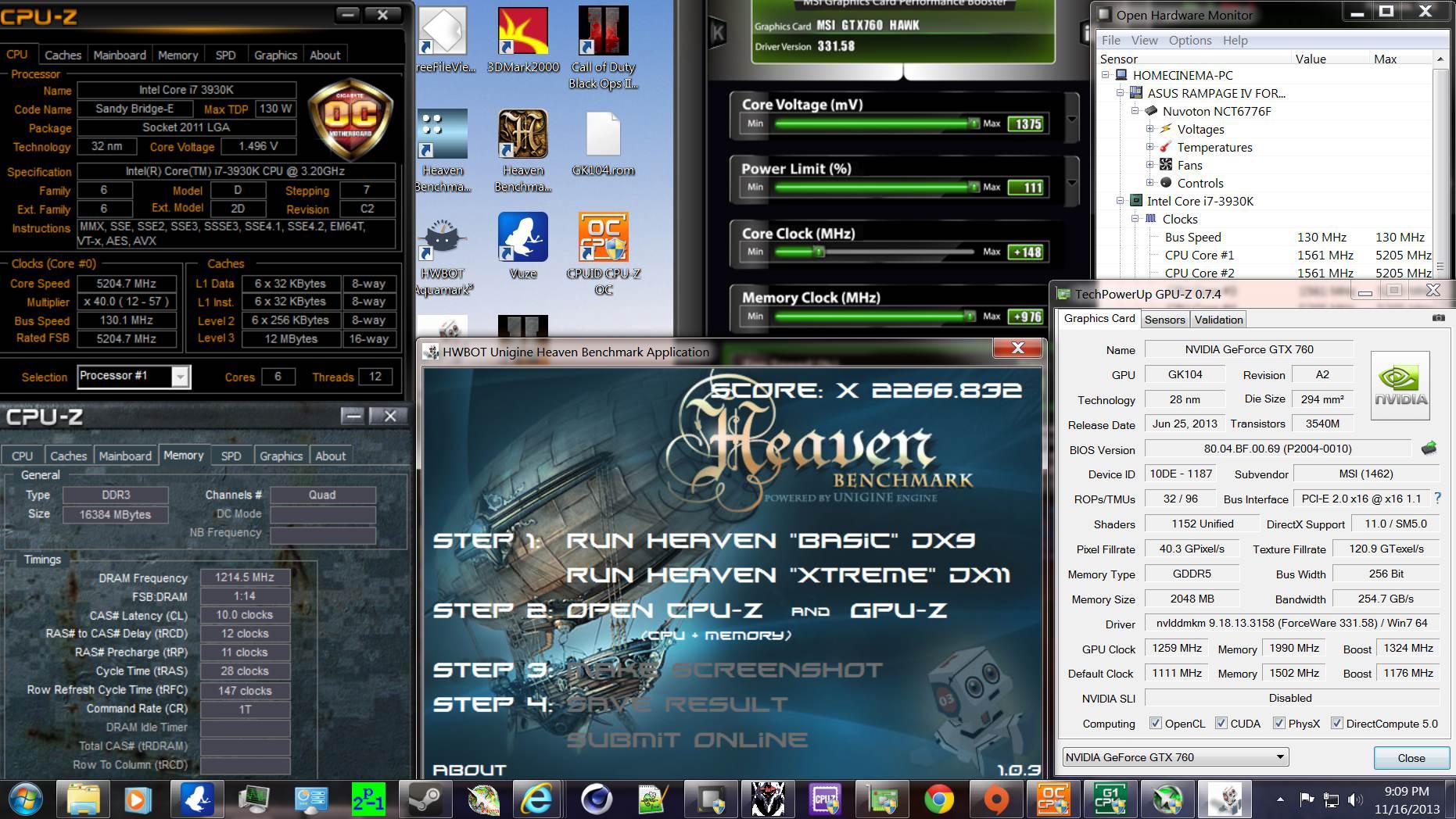Expand the Controls node in Hardware Monitor

point(1149,183)
